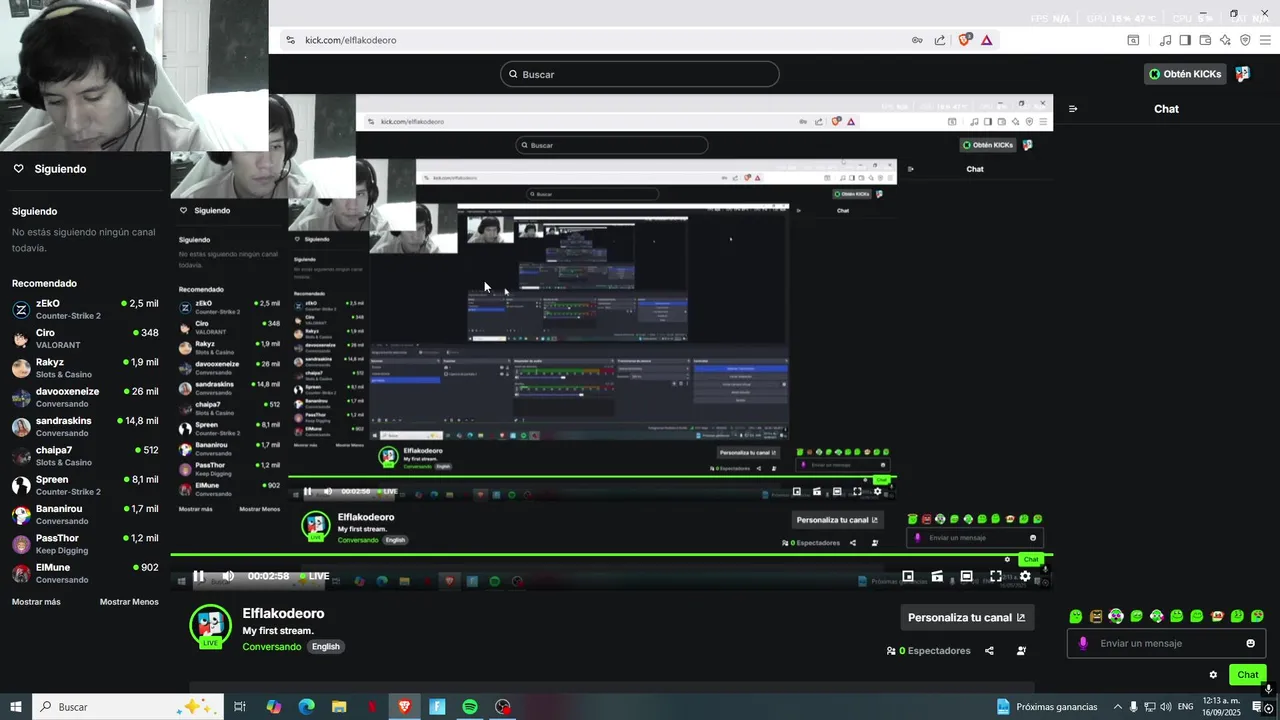Open Brave Leo AI sparkle icon

pos(1225,40)
